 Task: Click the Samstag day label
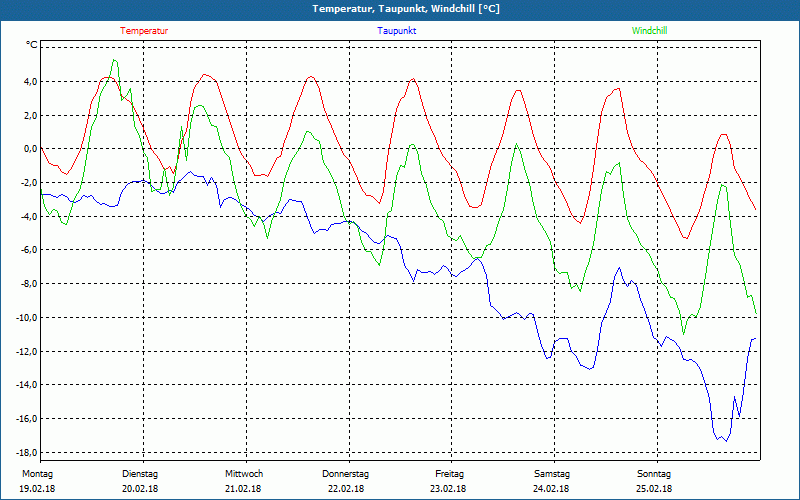pos(552,474)
